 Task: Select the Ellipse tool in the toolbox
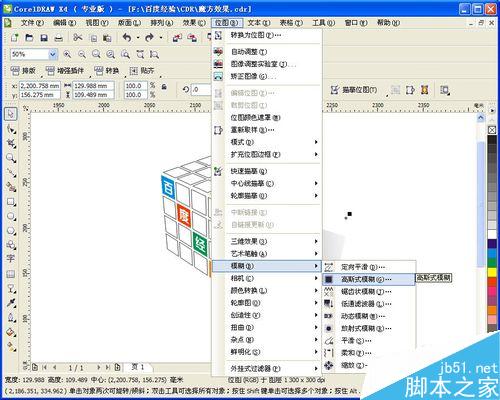click(11, 216)
